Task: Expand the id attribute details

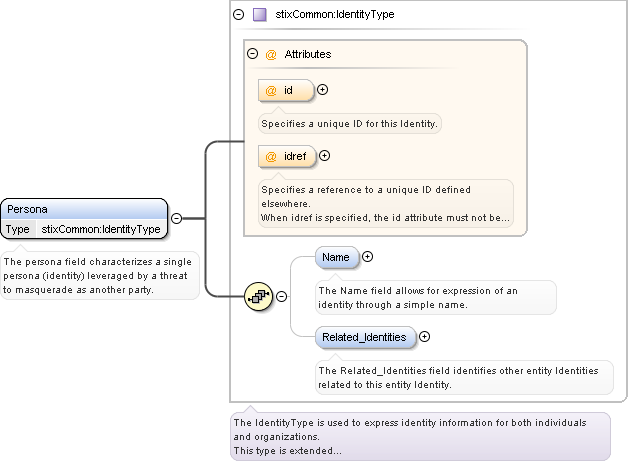Action: pos(322,90)
